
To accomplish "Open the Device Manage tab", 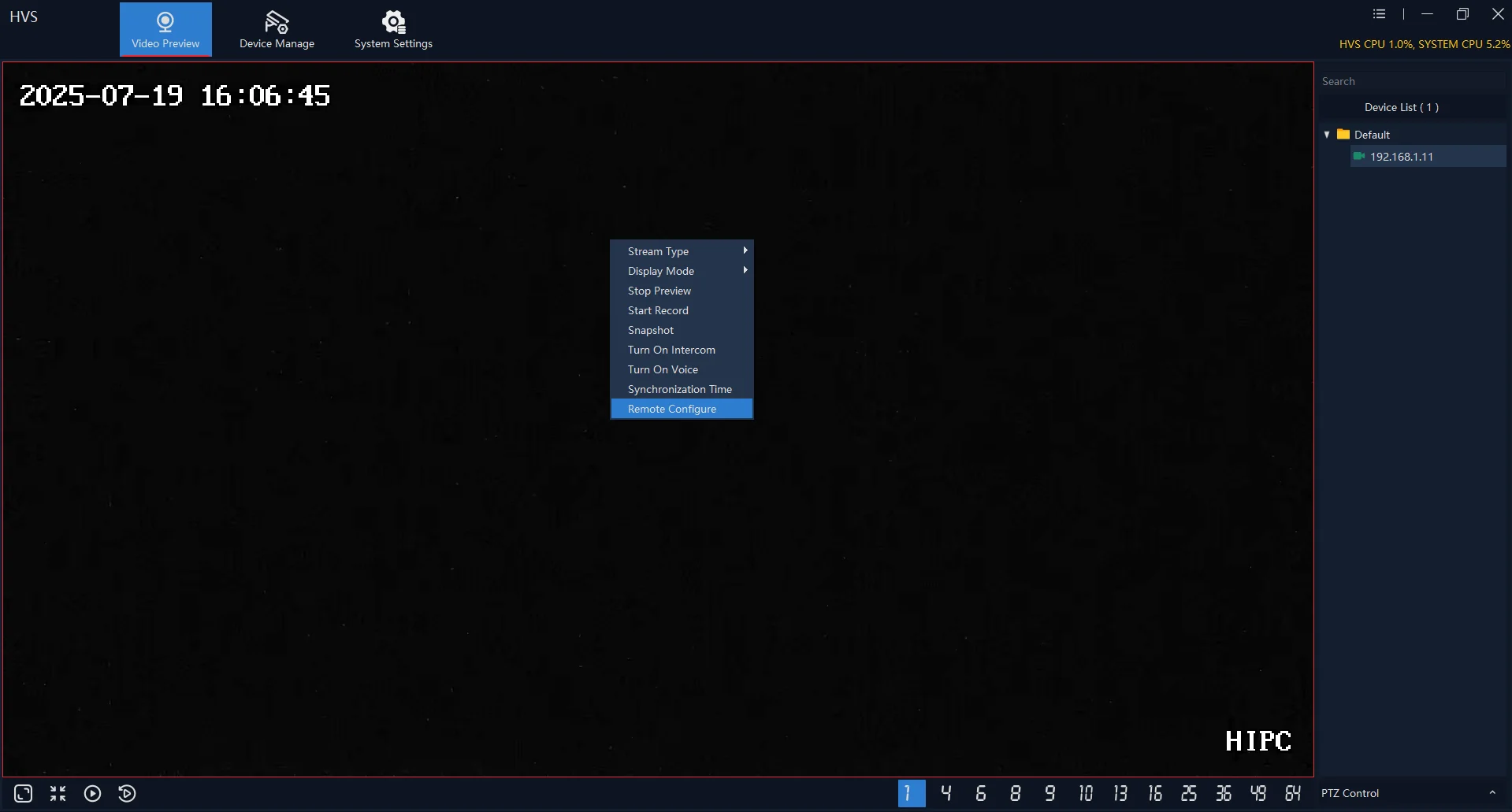I will coord(277,30).
